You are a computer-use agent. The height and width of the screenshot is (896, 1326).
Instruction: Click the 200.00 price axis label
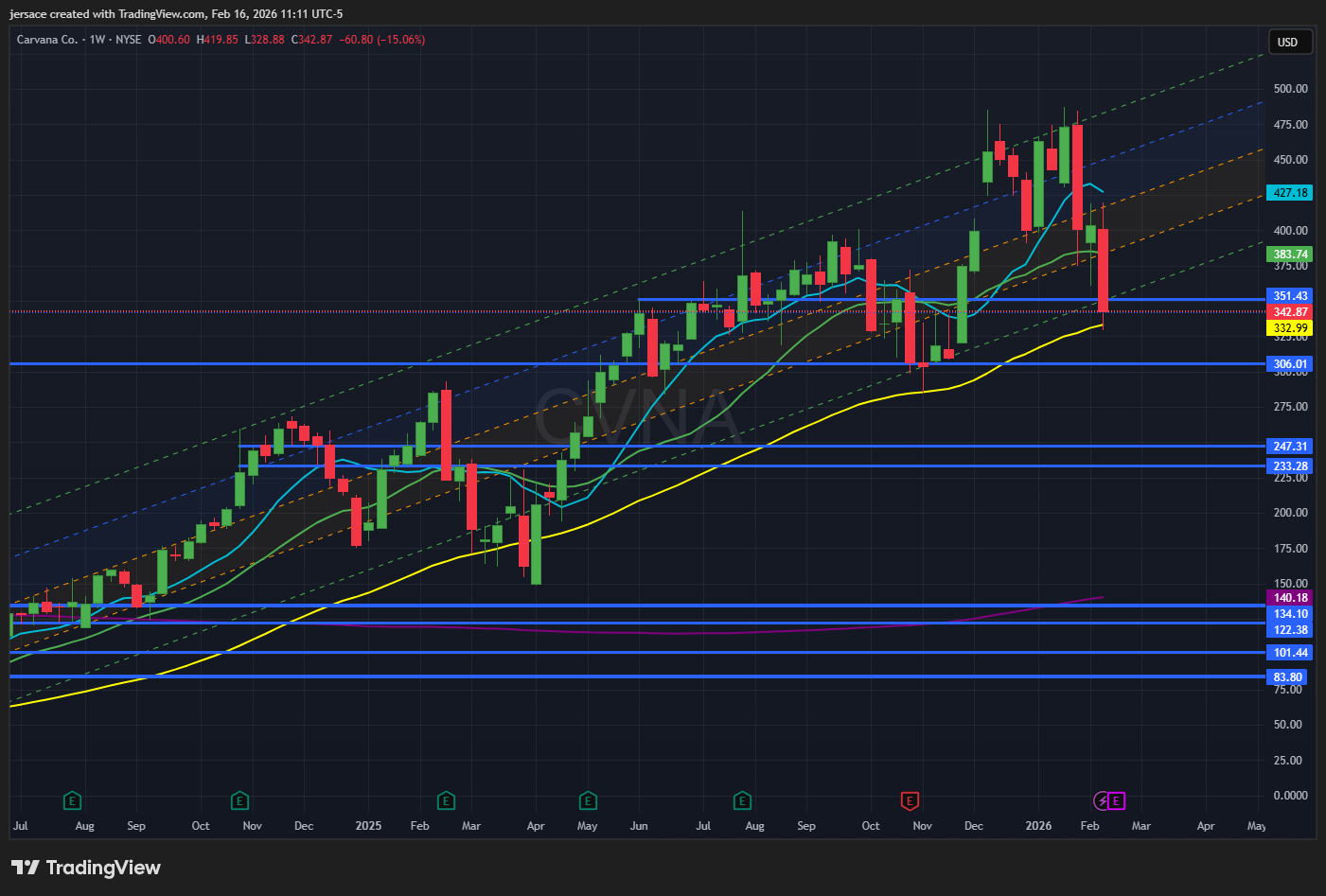[1291, 513]
